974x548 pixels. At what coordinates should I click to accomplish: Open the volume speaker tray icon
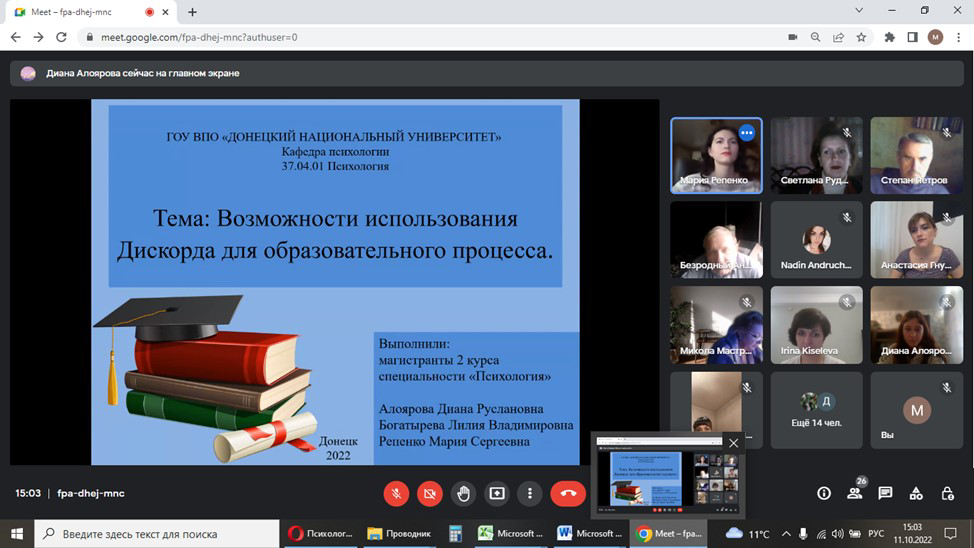click(837, 534)
